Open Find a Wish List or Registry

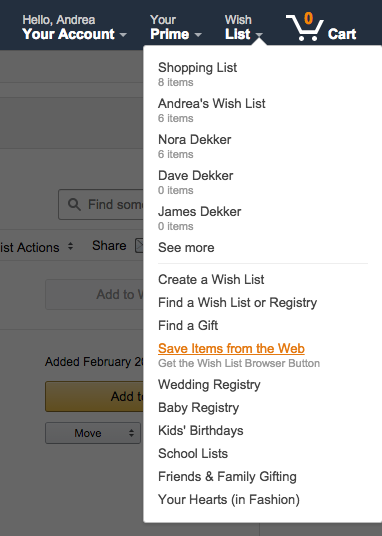[237, 303]
